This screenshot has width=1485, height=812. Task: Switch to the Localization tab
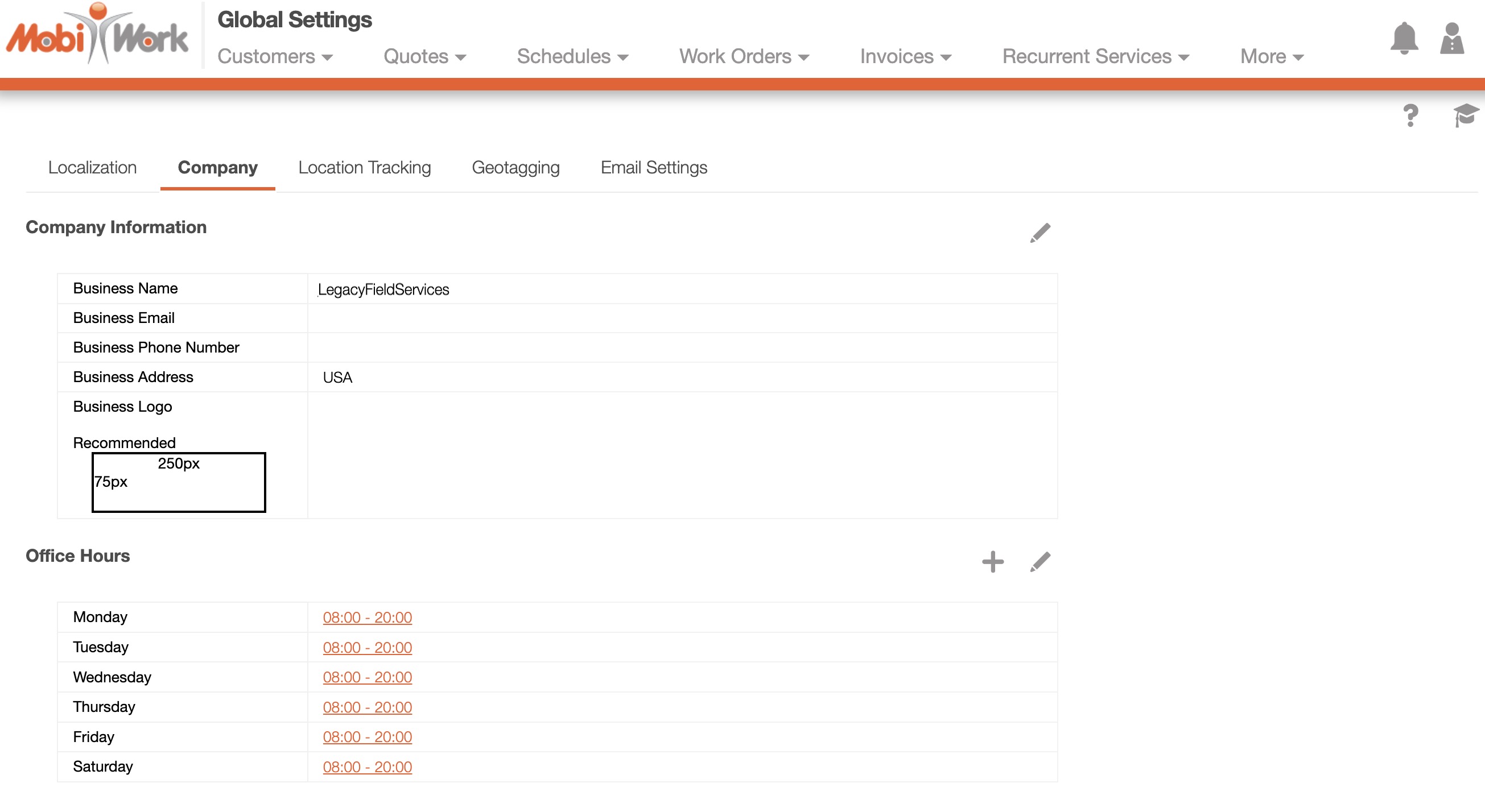92,168
